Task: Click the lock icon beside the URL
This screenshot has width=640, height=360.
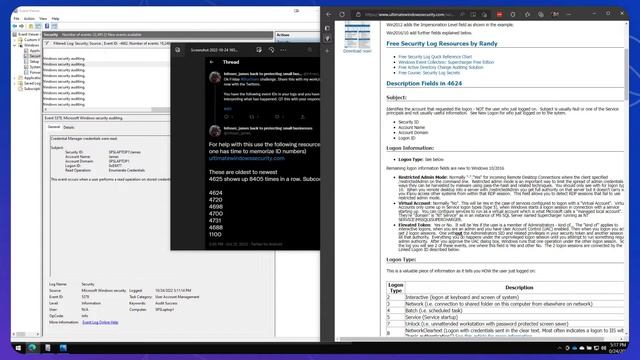Action: [x=358, y=15]
